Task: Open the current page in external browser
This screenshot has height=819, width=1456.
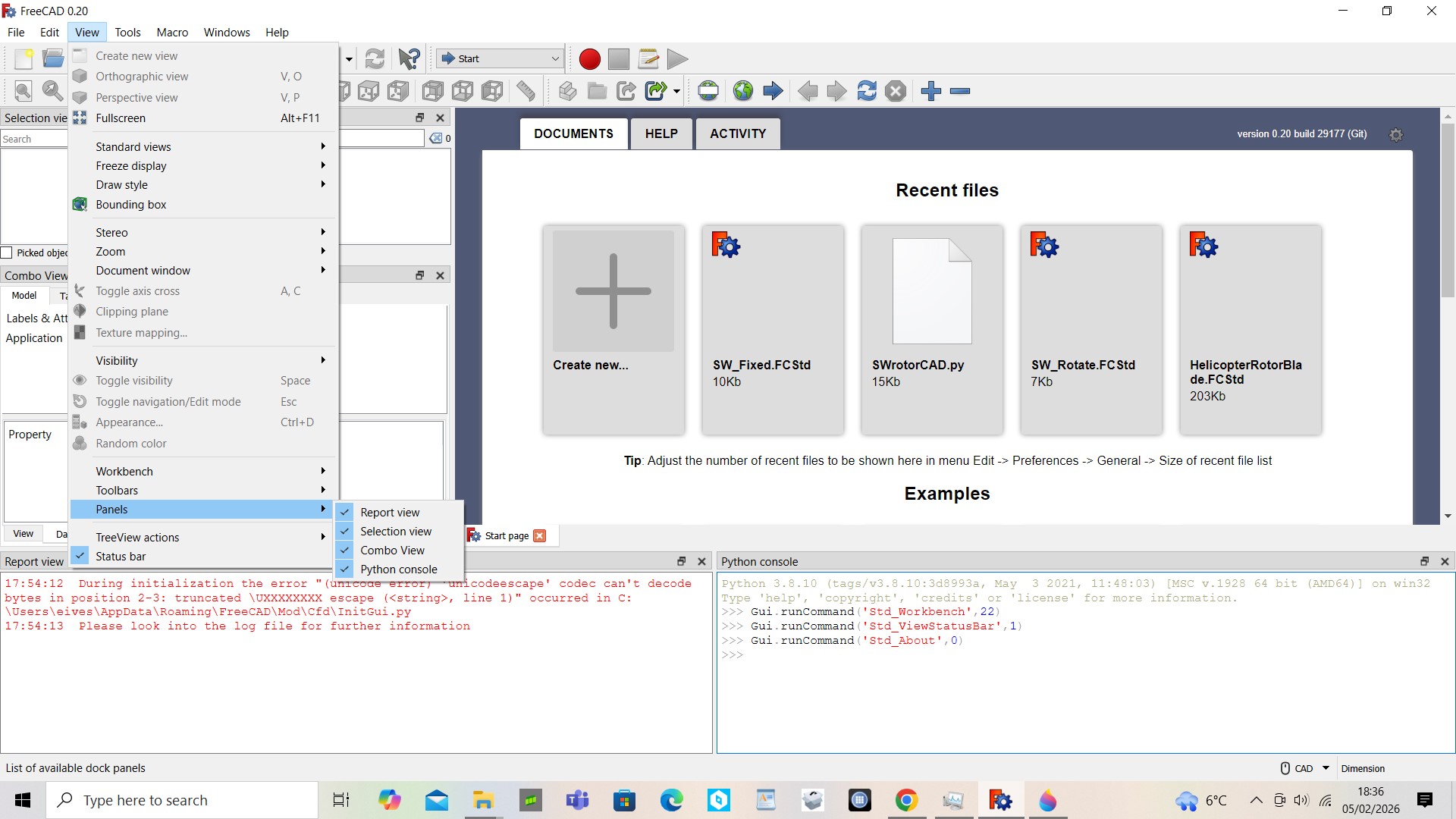Action: click(743, 91)
